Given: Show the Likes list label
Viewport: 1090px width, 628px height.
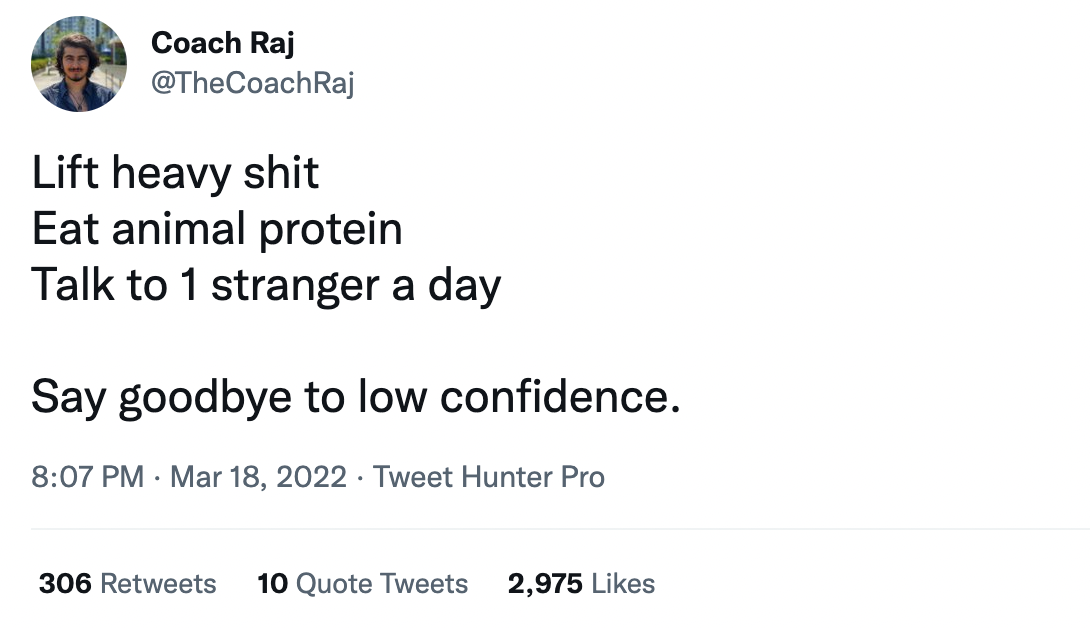Looking at the screenshot, I should point(623,583).
